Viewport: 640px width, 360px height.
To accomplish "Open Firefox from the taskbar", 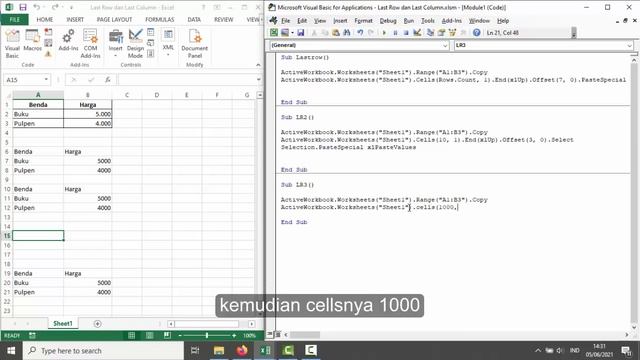I will click(242, 351).
